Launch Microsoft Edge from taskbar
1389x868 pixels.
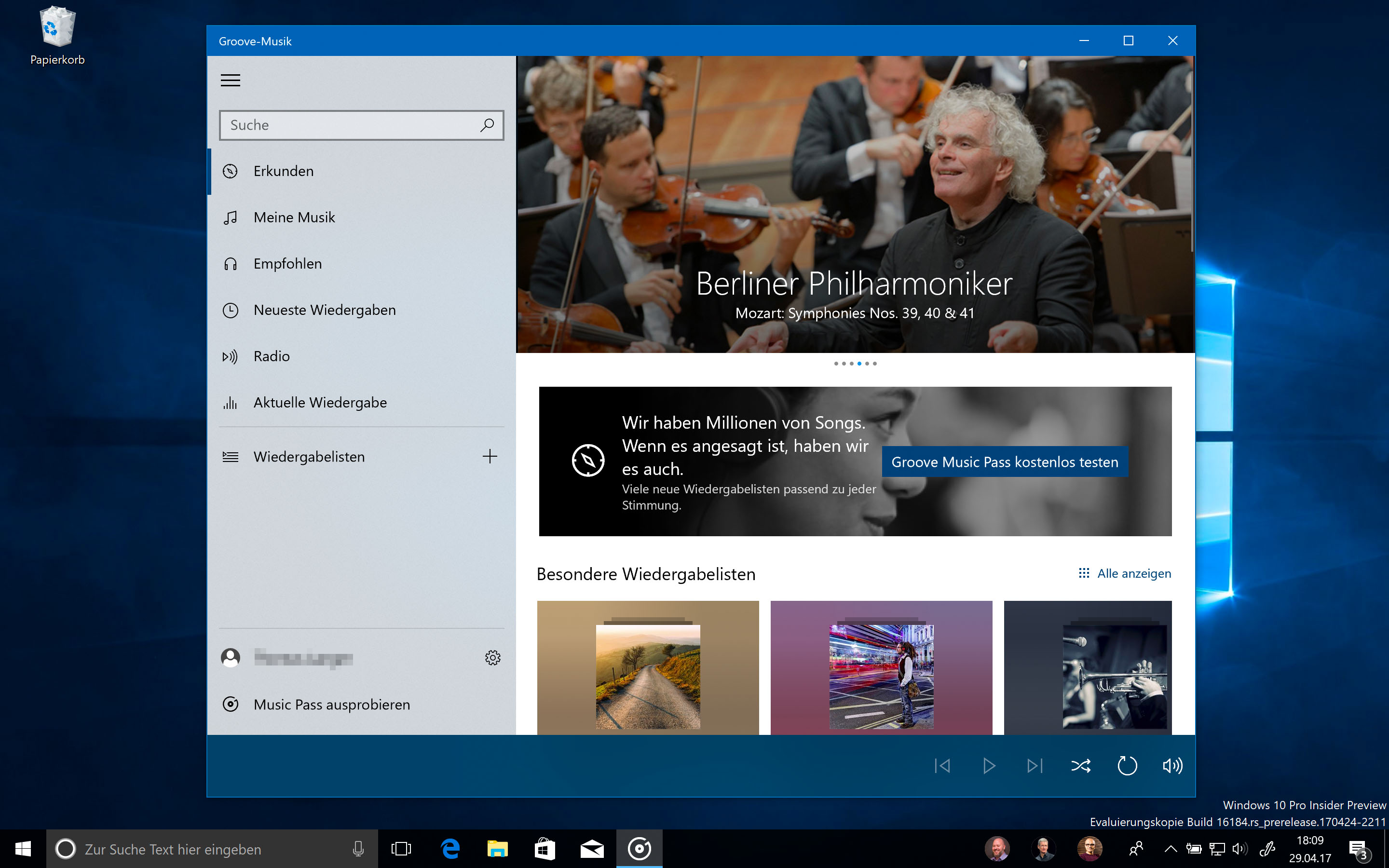click(x=450, y=849)
